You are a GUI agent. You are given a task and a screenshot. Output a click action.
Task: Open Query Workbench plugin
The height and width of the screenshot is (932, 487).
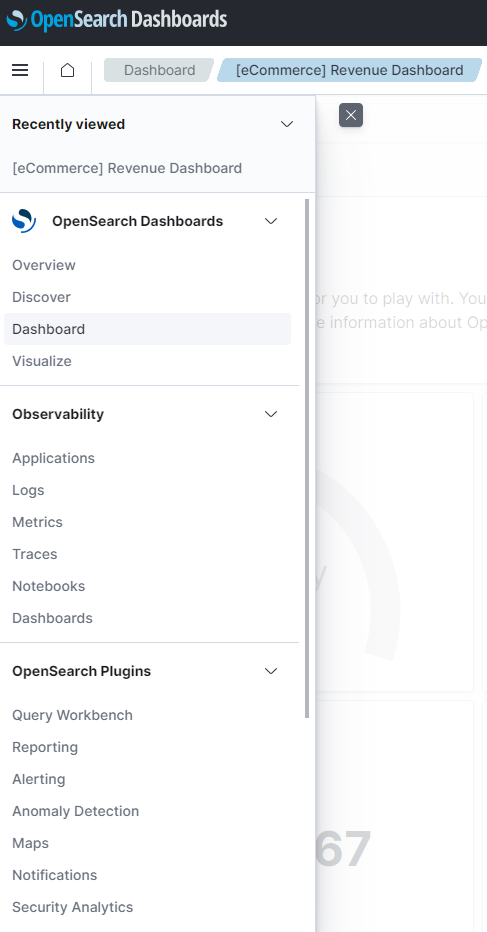[73, 715]
